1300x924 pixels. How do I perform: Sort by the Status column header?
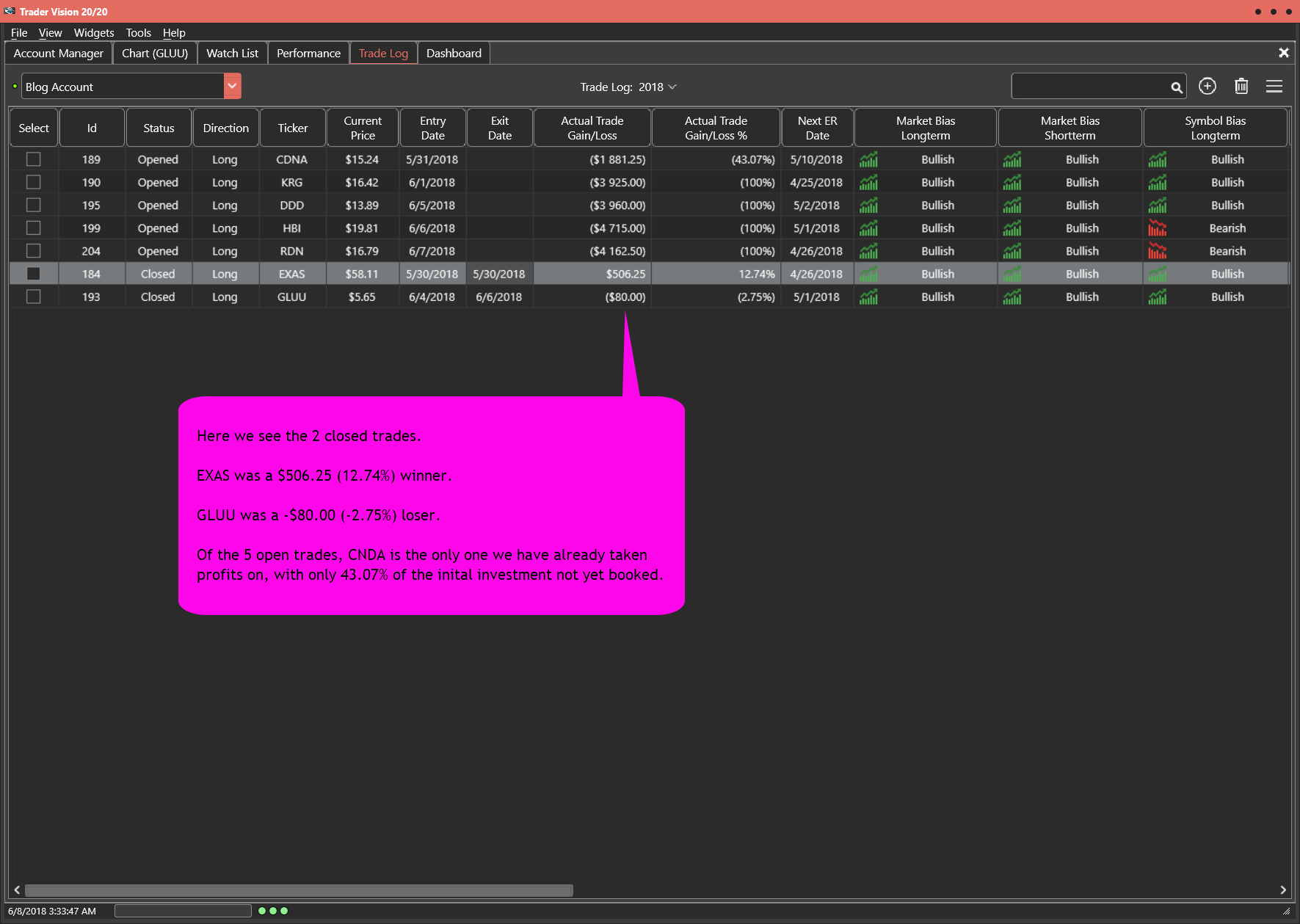pos(159,128)
